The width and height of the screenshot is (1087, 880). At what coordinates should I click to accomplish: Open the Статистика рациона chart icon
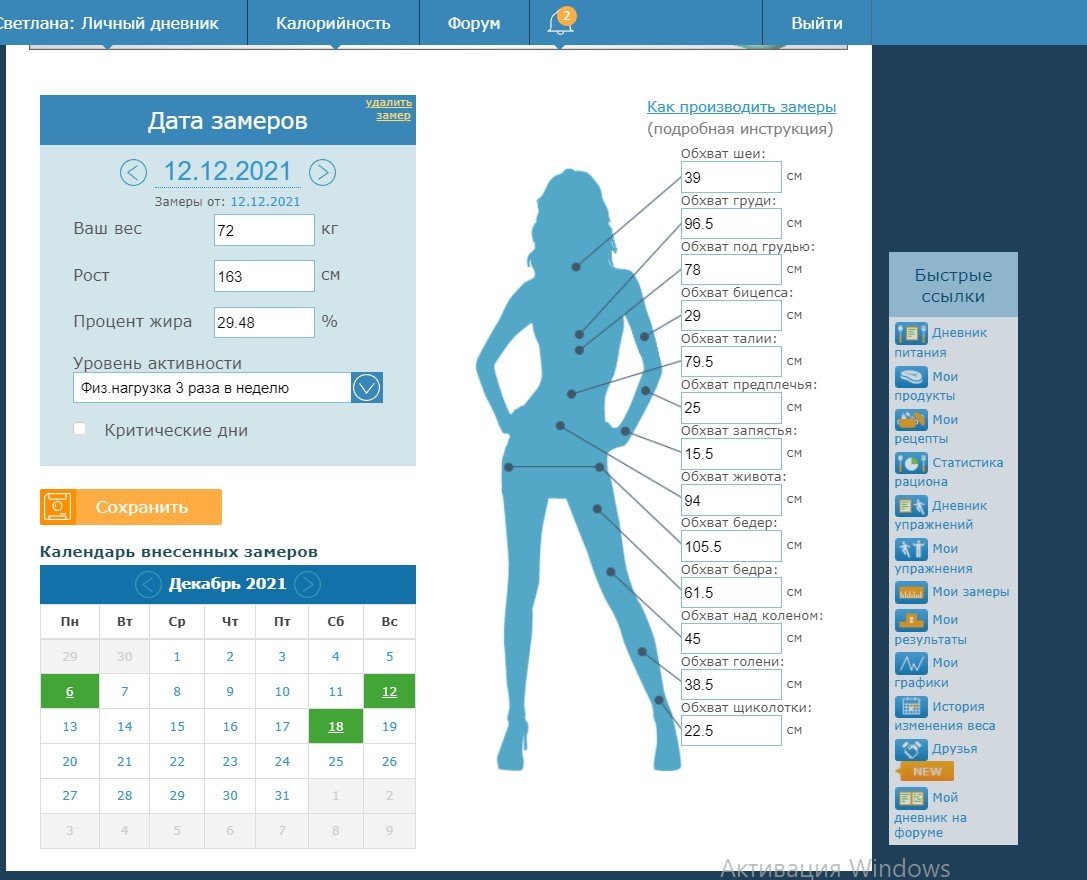point(911,463)
